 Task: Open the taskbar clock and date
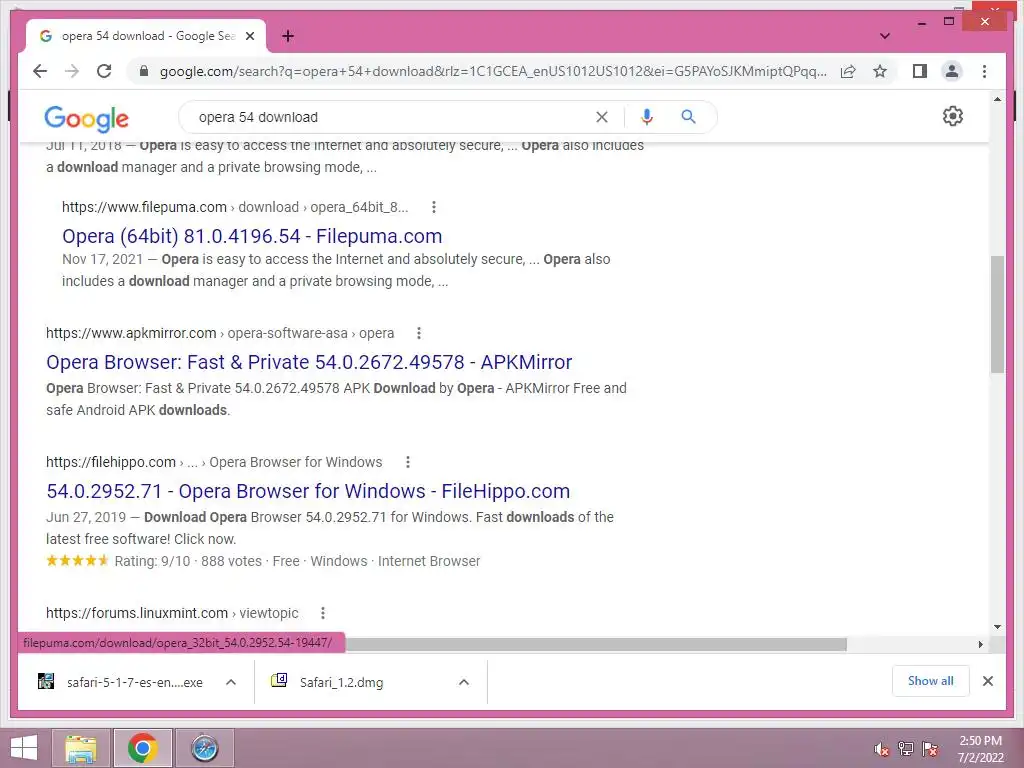(980, 749)
